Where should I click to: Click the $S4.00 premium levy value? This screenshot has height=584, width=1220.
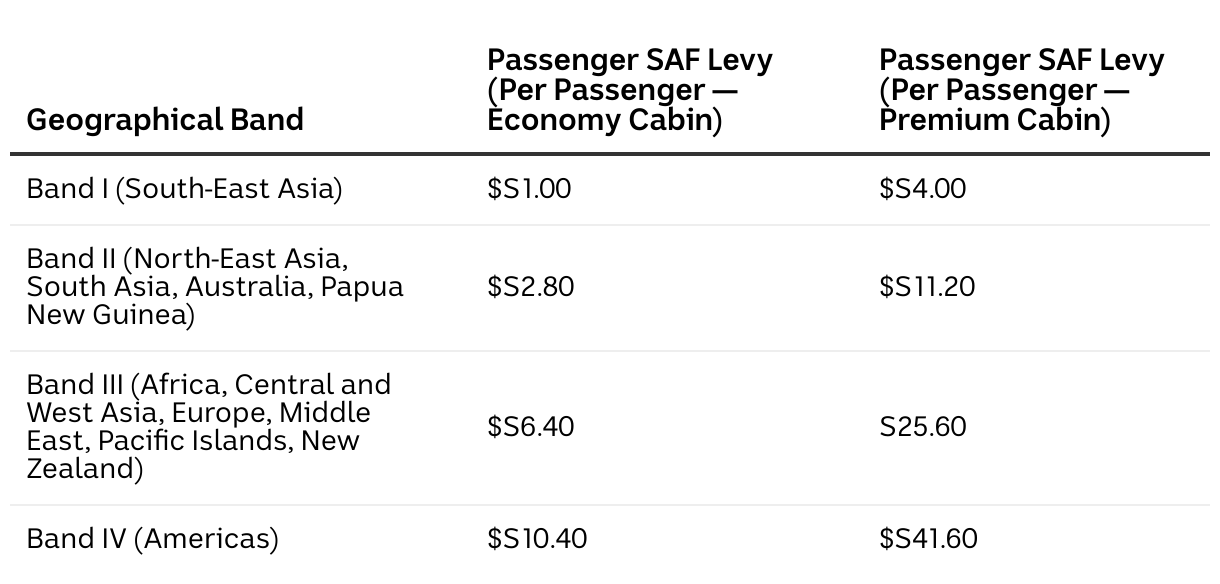click(922, 188)
